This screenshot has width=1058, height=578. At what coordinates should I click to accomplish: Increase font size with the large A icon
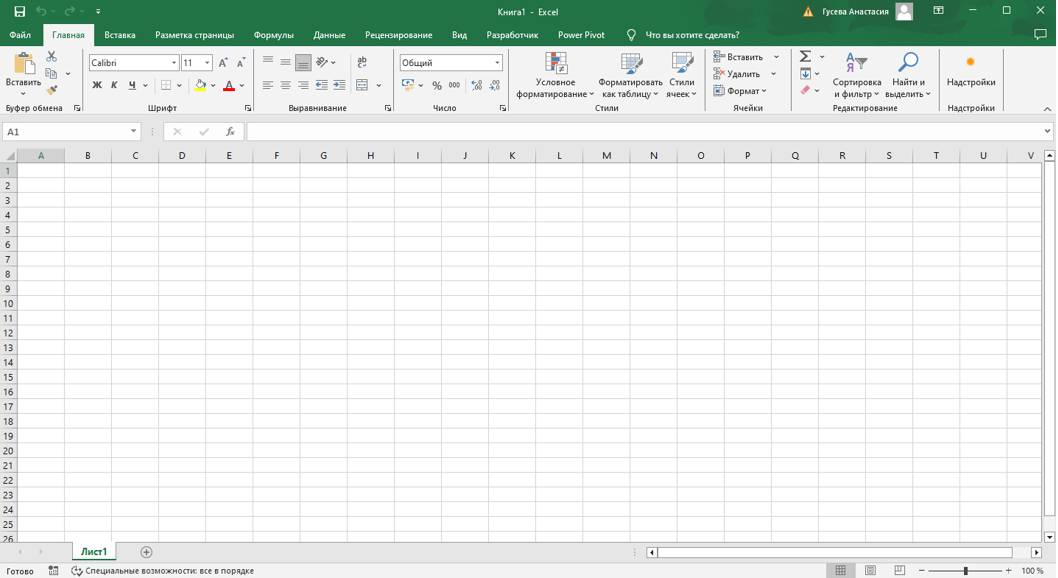tap(223, 63)
